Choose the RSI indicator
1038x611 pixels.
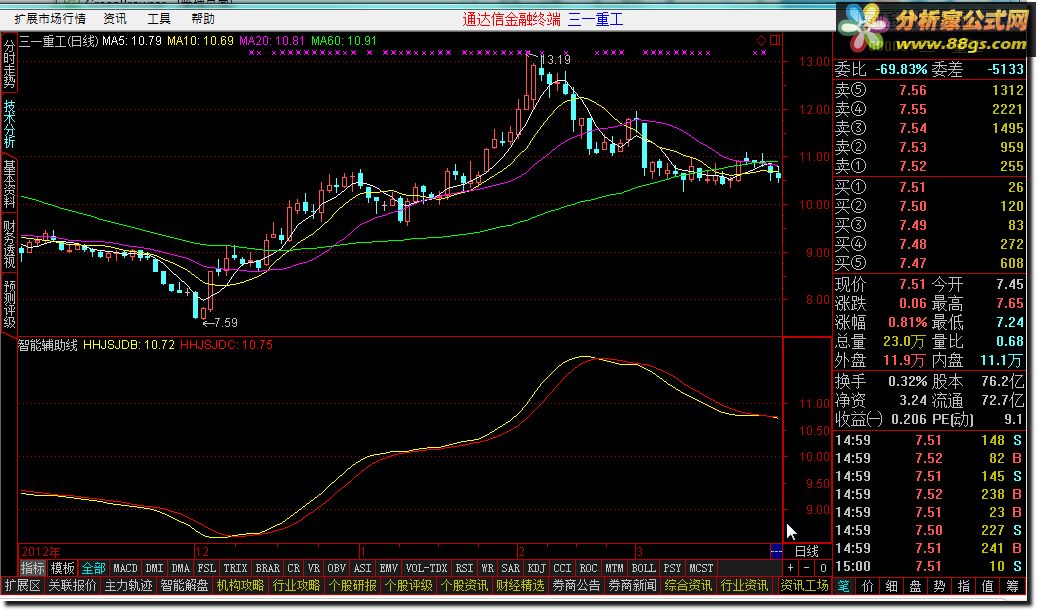point(464,568)
